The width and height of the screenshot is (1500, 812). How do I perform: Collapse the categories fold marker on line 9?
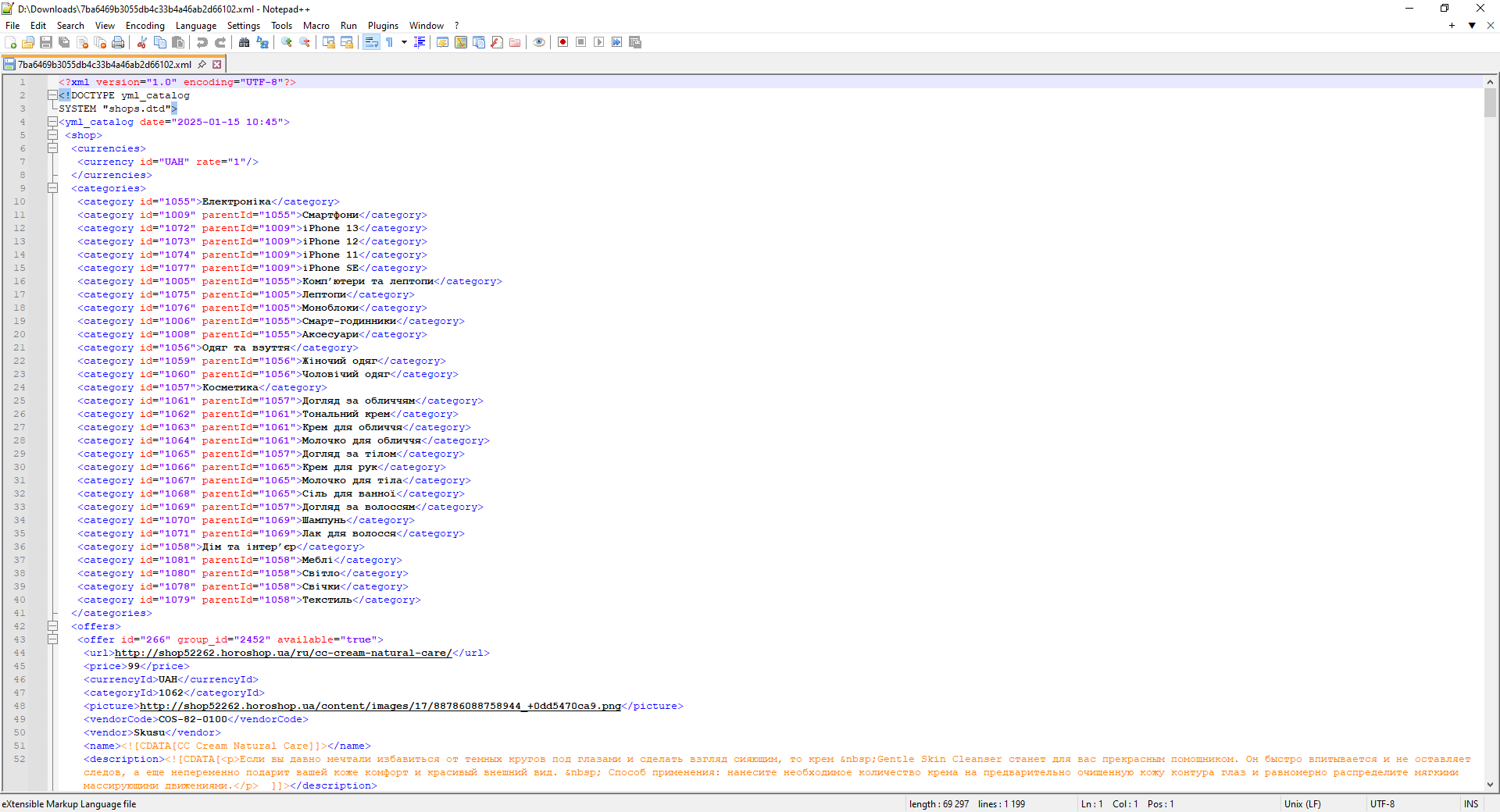point(52,188)
